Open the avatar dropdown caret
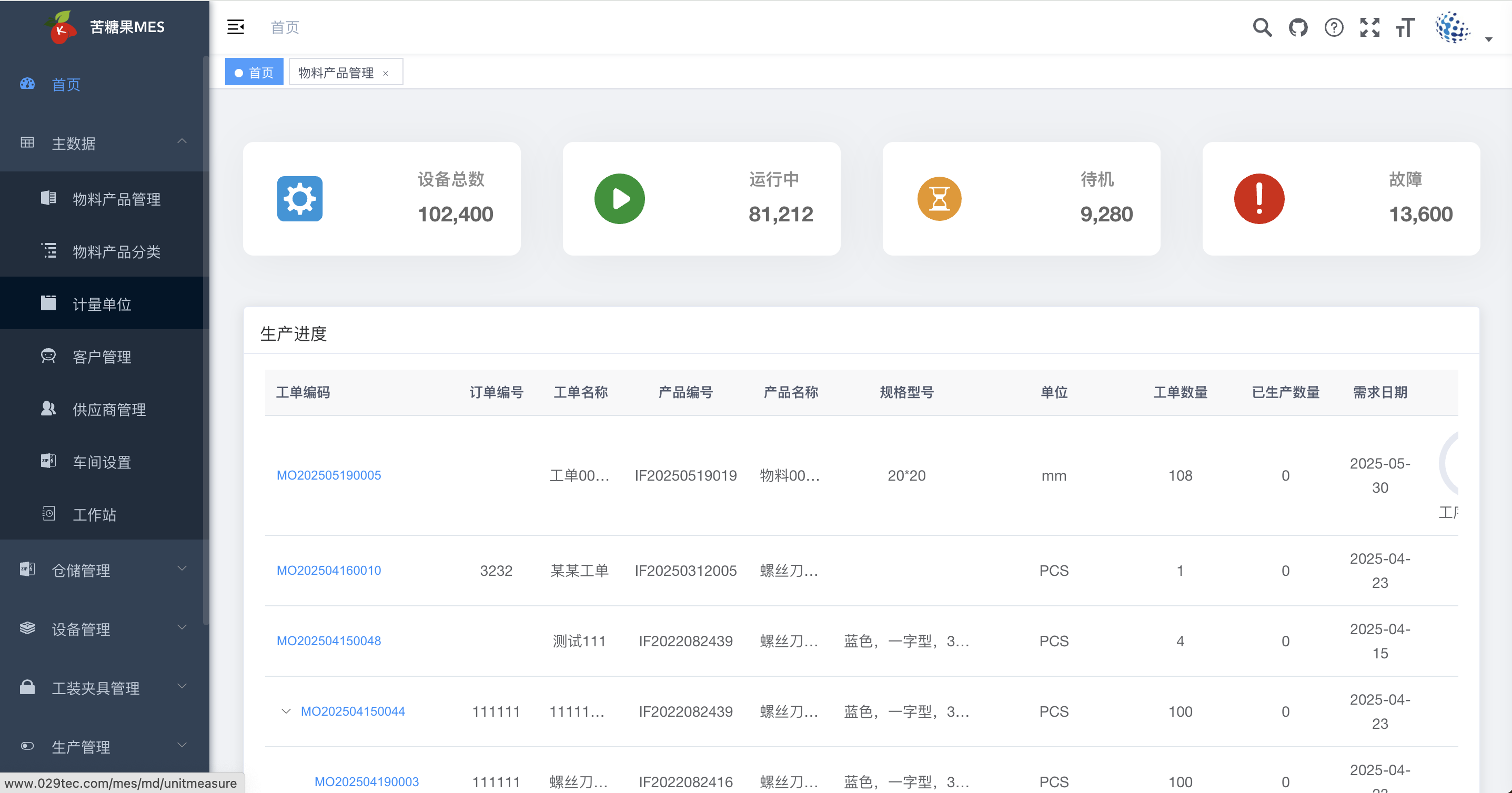This screenshot has height=793, width=1512. point(1488,39)
